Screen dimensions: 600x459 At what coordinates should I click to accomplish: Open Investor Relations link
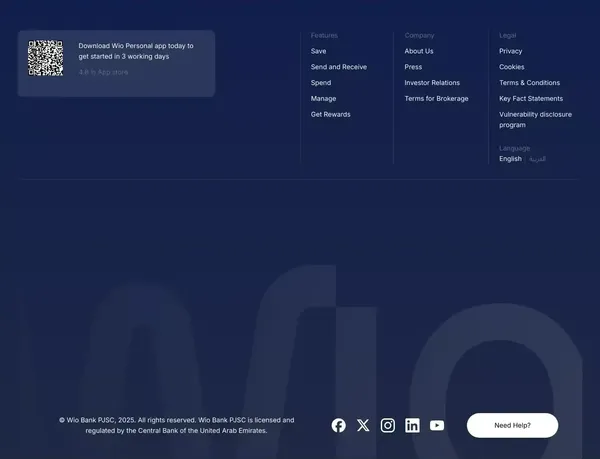pyautogui.click(x=432, y=83)
